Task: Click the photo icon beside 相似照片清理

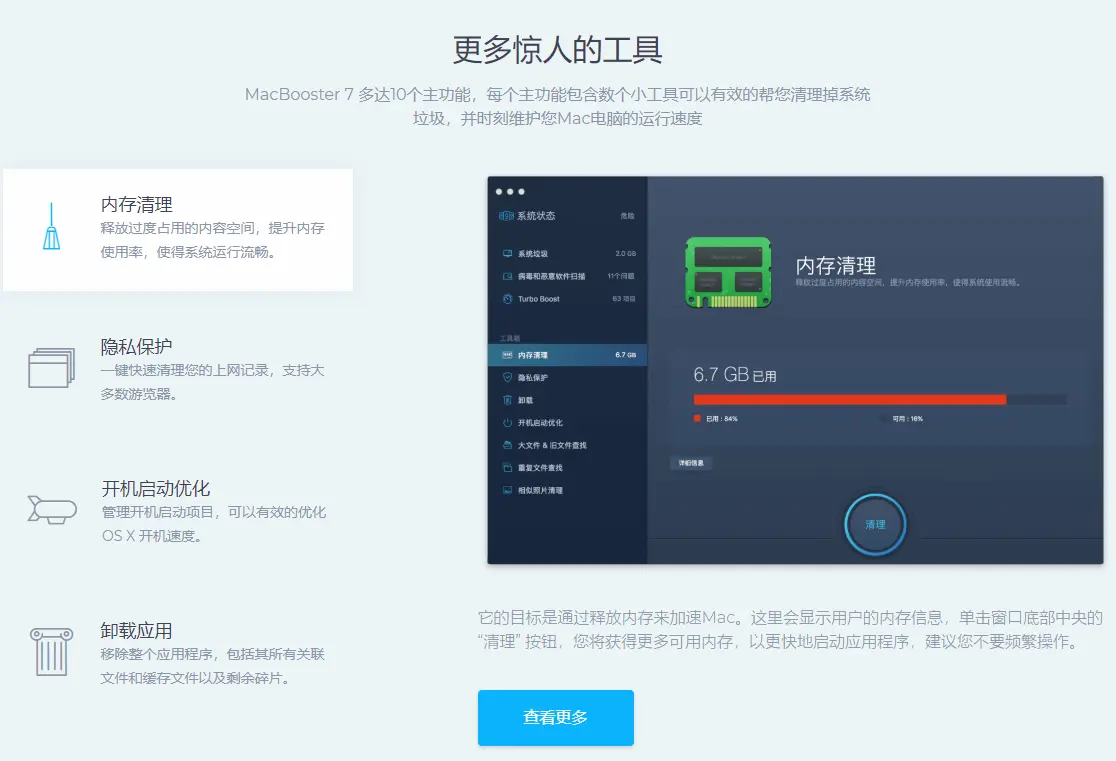Action: 507,490
